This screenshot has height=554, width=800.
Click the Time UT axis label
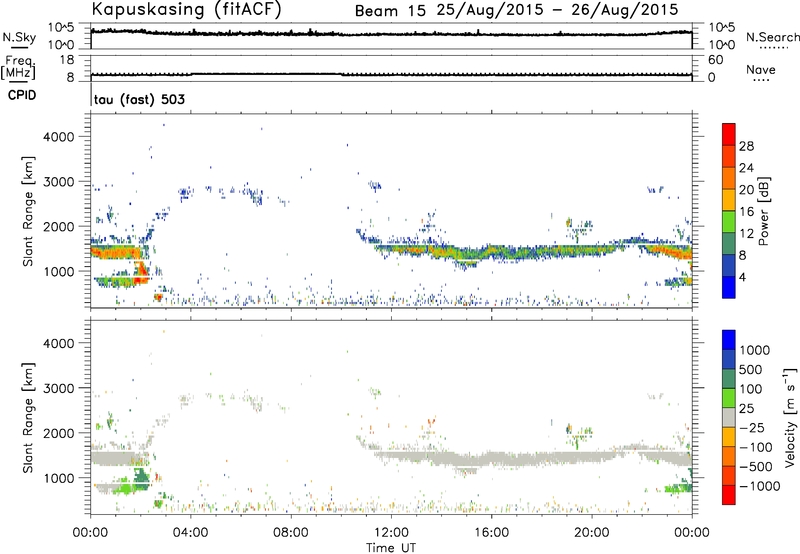[x=391, y=548]
